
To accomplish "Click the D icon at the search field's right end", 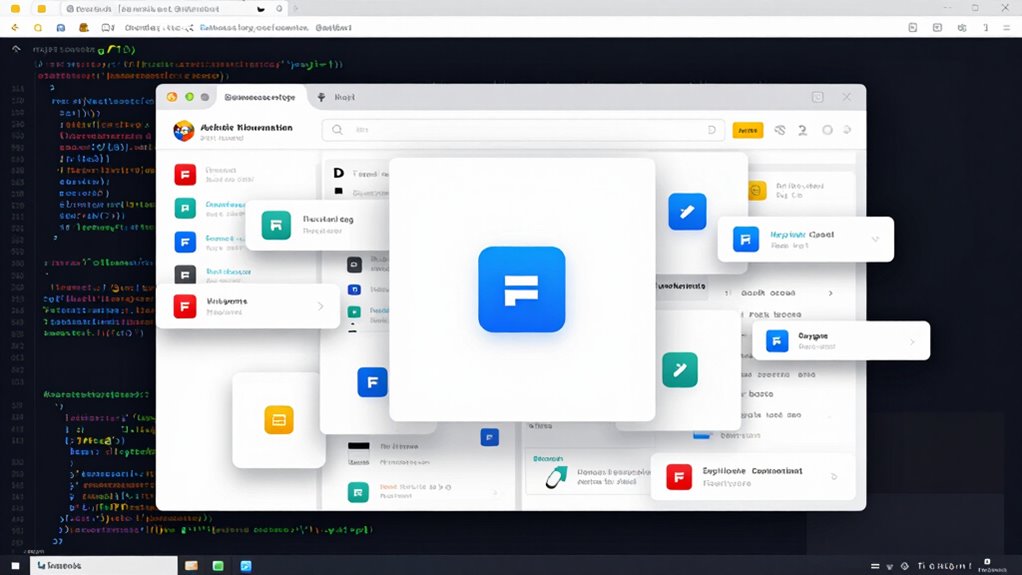I will (x=712, y=130).
